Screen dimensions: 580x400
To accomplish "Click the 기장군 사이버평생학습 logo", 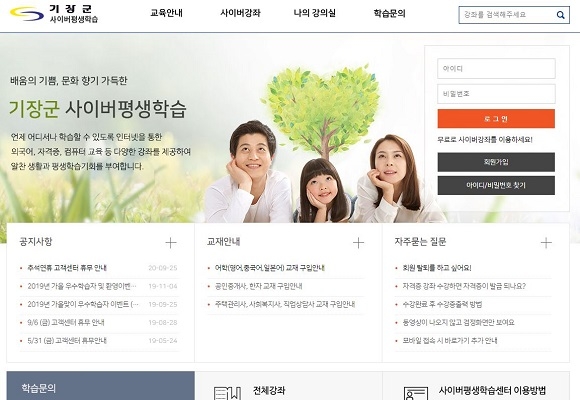I will coord(54,14).
